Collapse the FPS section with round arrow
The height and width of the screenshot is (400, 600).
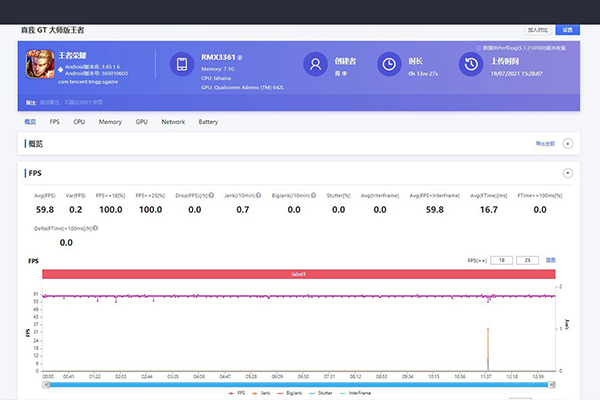pos(567,173)
